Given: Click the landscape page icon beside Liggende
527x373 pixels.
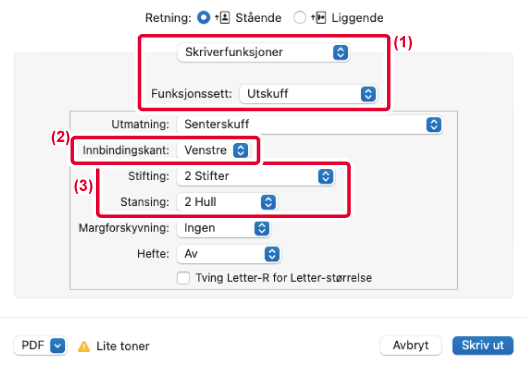Looking at the screenshot, I should (x=319, y=17).
